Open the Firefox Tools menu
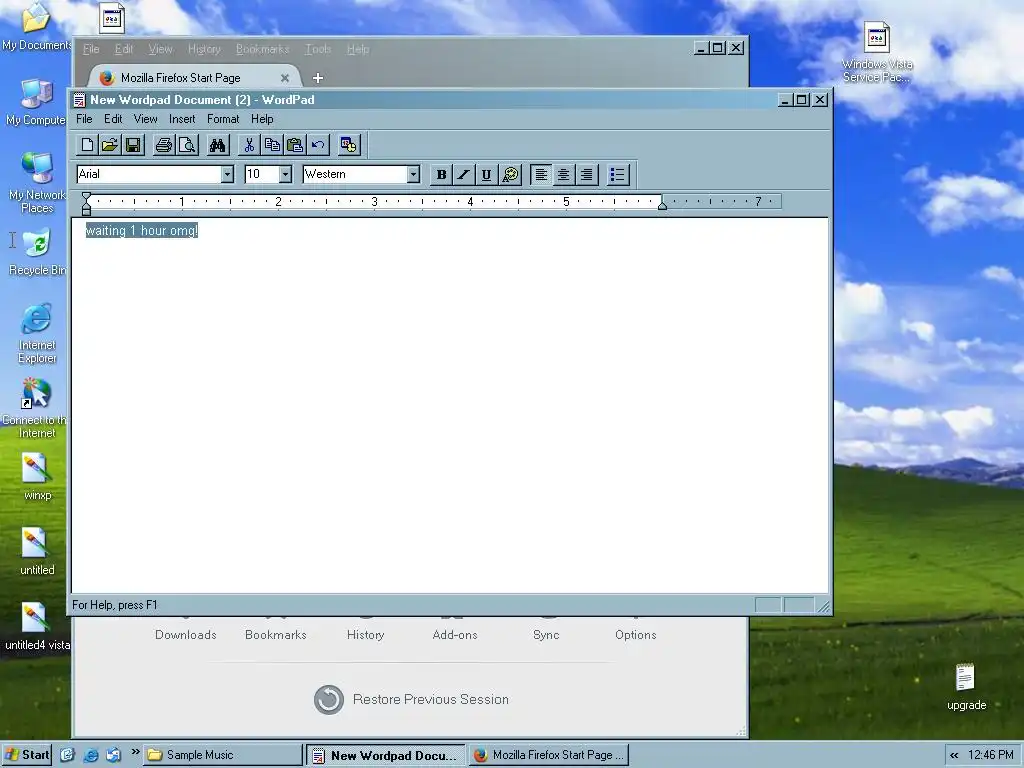This screenshot has height=768, width=1024. point(318,49)
